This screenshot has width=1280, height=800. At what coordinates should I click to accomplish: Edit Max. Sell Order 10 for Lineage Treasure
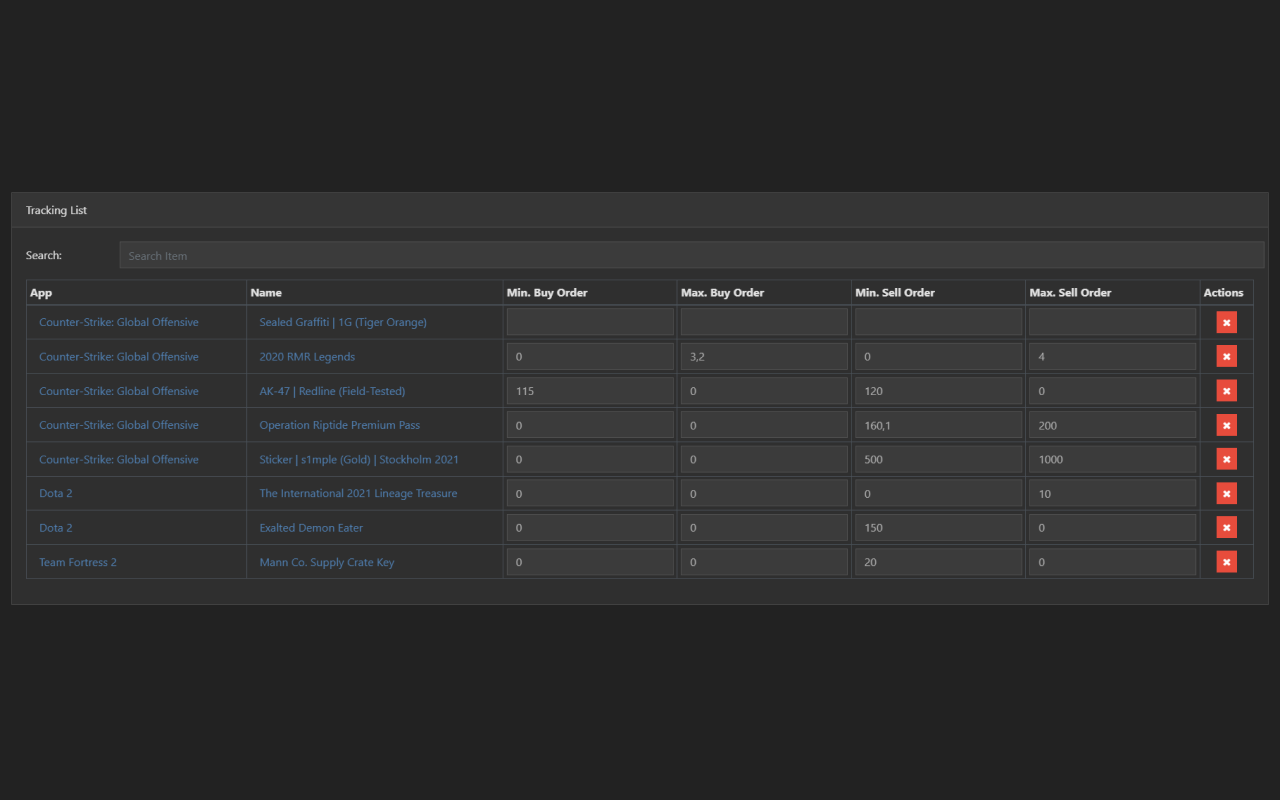1112,493
